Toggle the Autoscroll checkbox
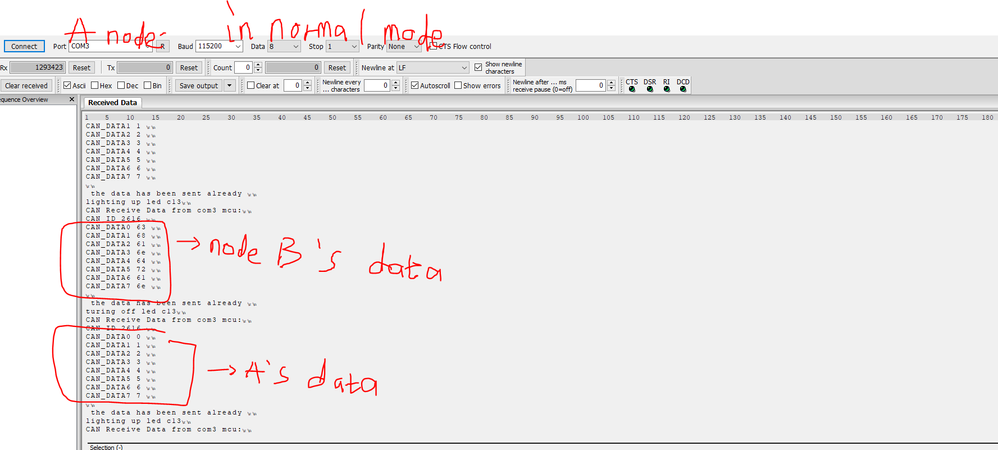The height and width of the screenshot is (450, 998). 415,85
